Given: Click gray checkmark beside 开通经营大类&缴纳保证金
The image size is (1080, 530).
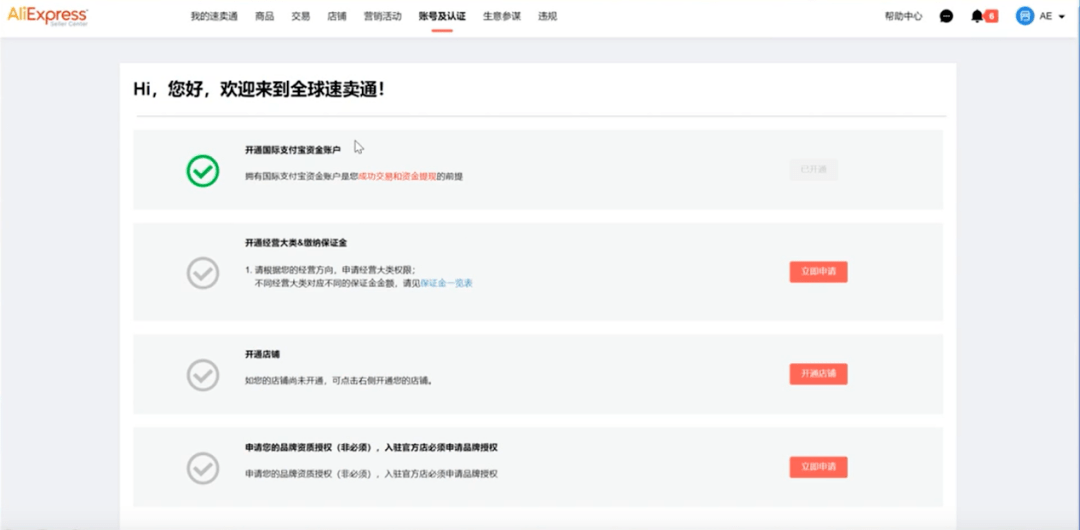Looking at the screenshot, I should click(x=202, y=273).
